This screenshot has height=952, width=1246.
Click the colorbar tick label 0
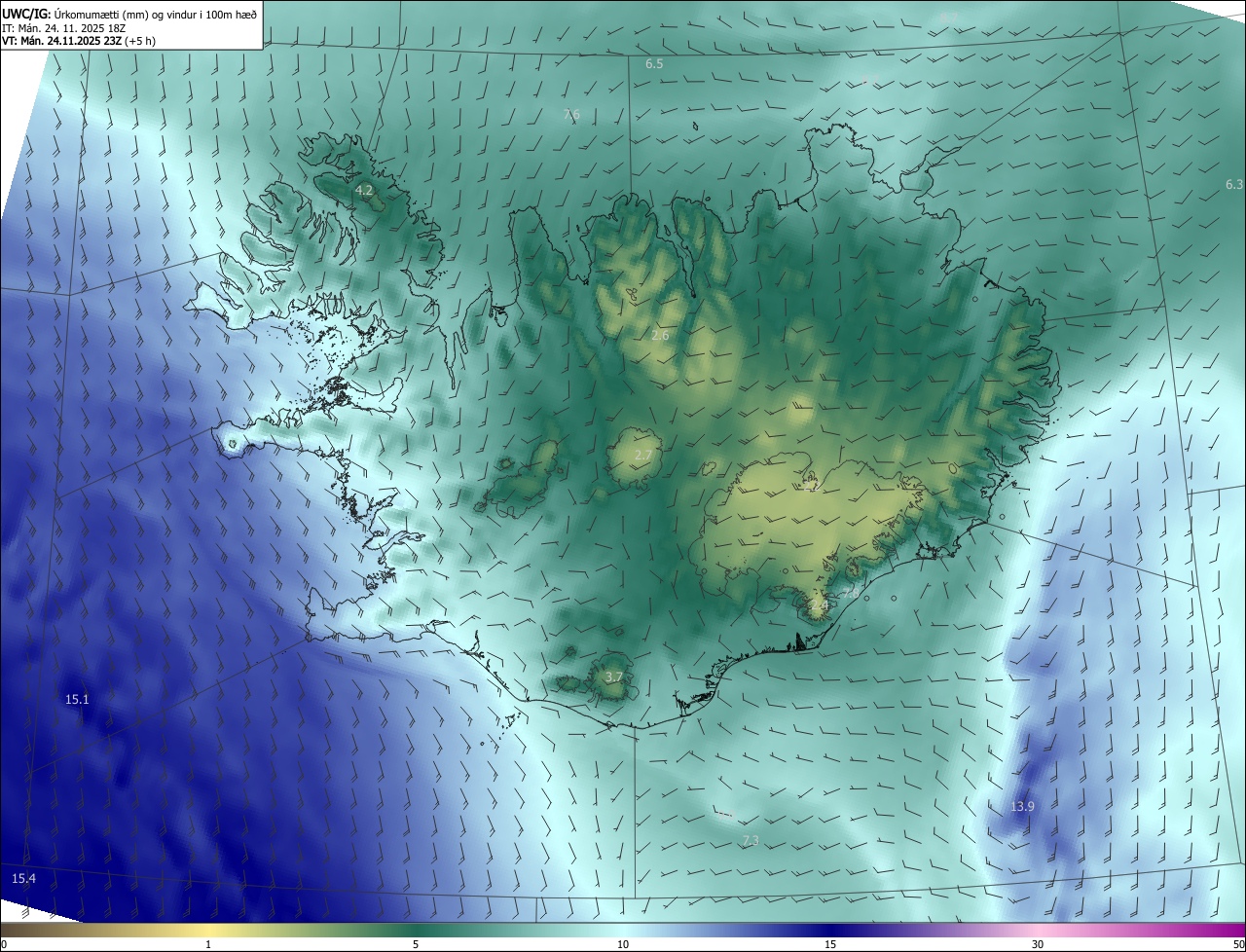(x=3, y=944)
